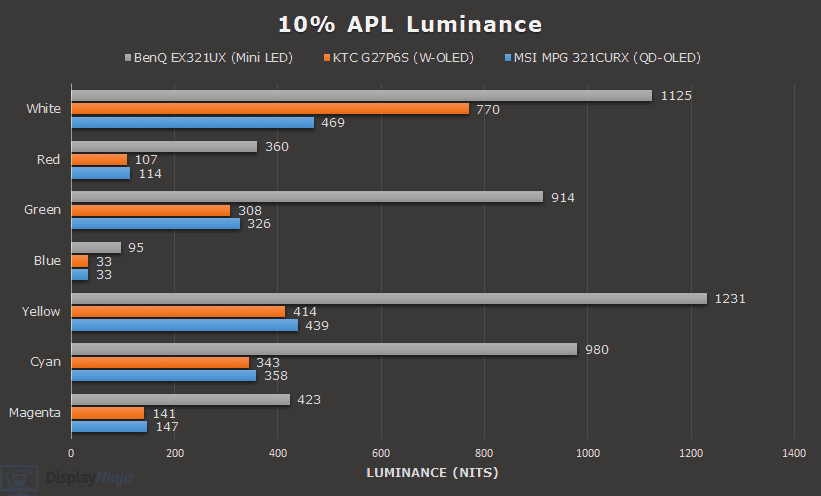Click the gray Magenta bar valued 423
The height and width of the screenshot is (496, 821).
(181, 400)
